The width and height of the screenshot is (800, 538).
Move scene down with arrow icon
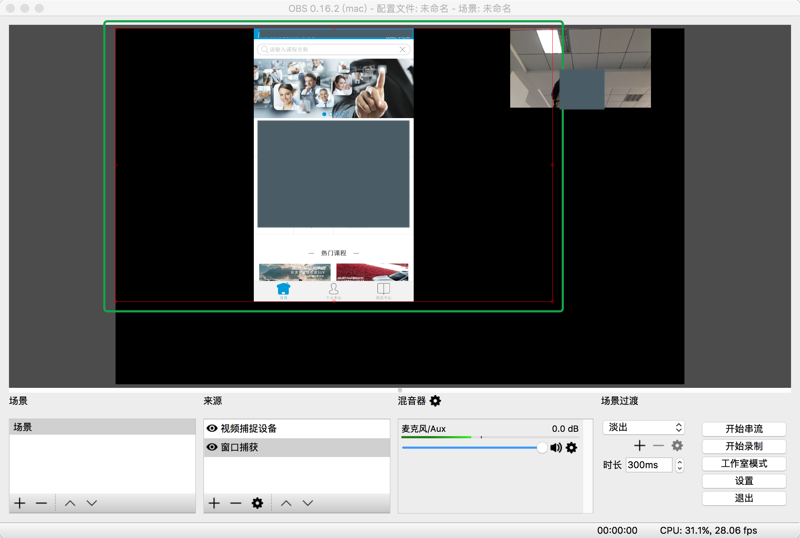pos(91,503)
